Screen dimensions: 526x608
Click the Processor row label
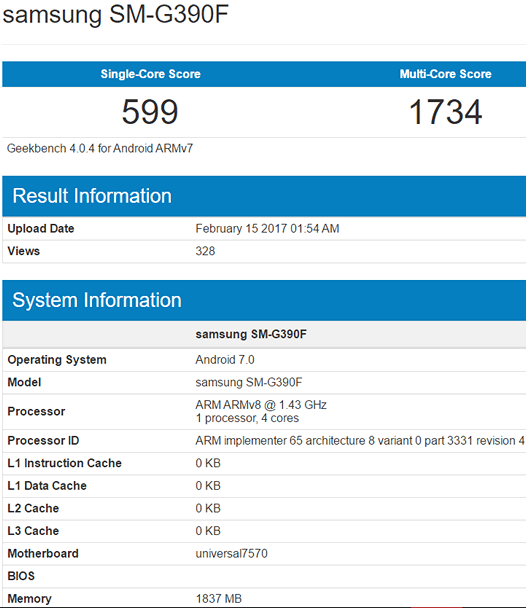click(x=36, y=411)
